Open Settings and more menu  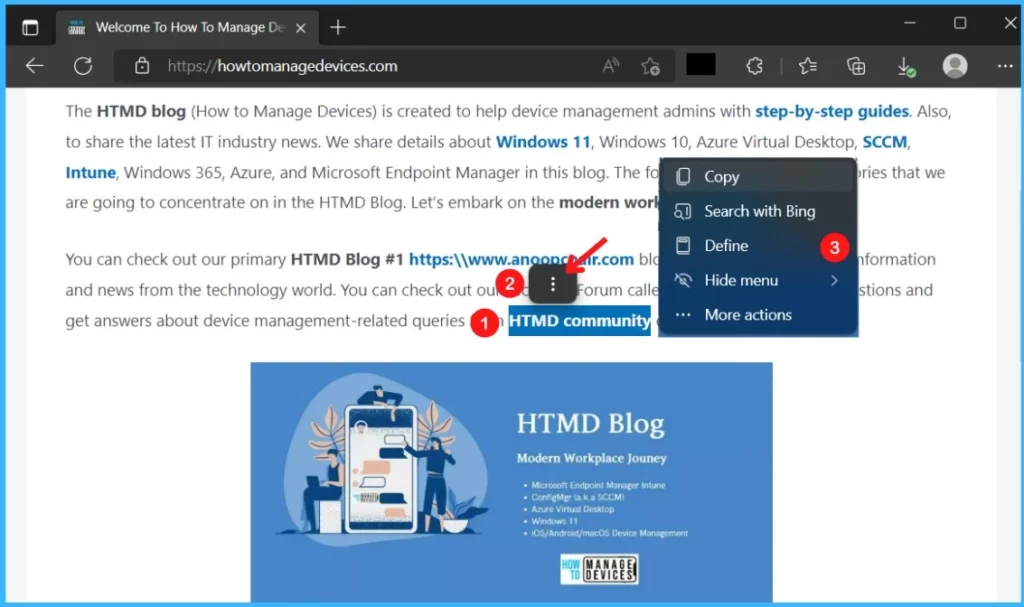pos(1005,66)
